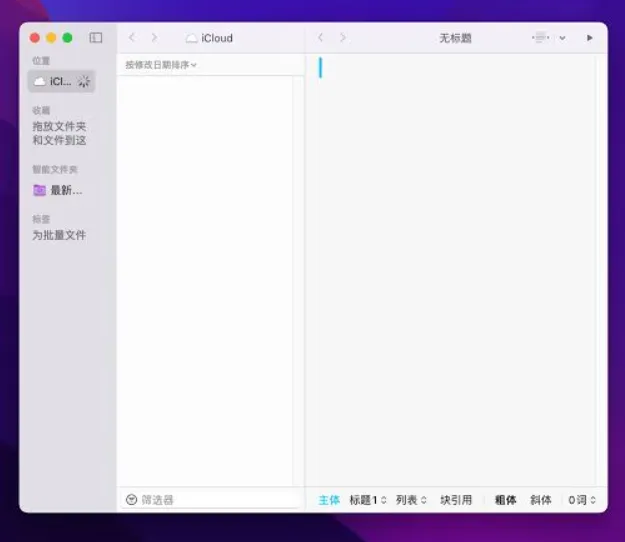Navigate back in the editor history
The width and height of the screenshot is (625, 542).
[320, 38]
